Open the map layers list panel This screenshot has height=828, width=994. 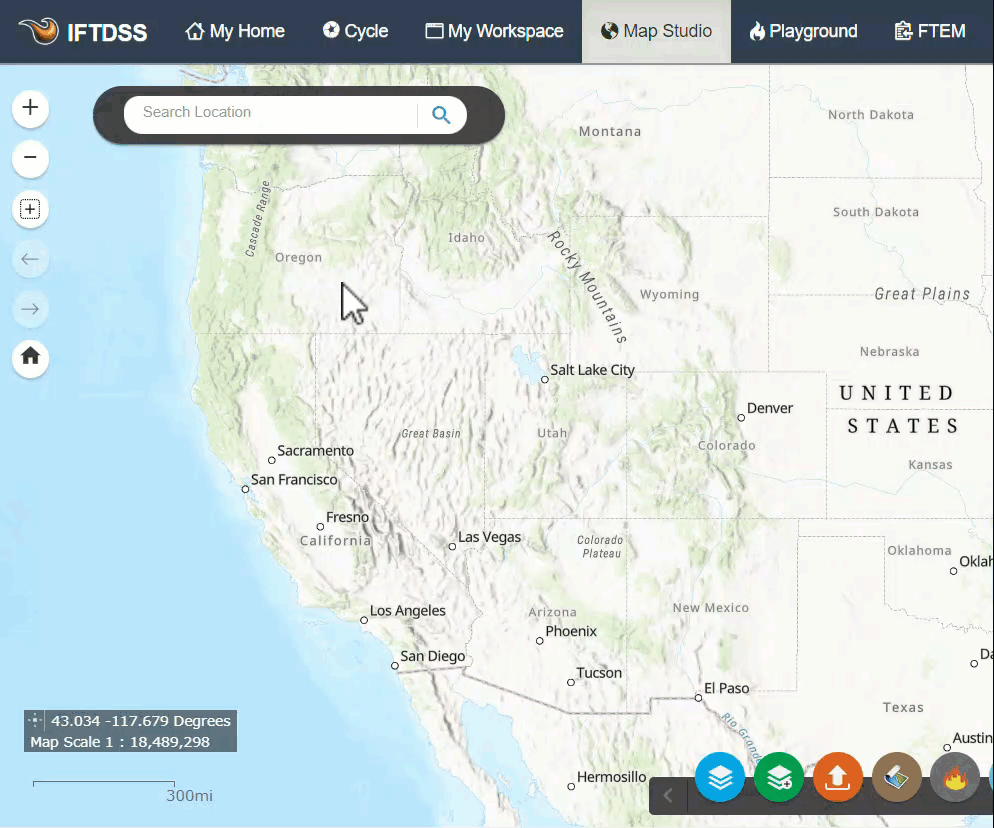(x=720, y=777)
